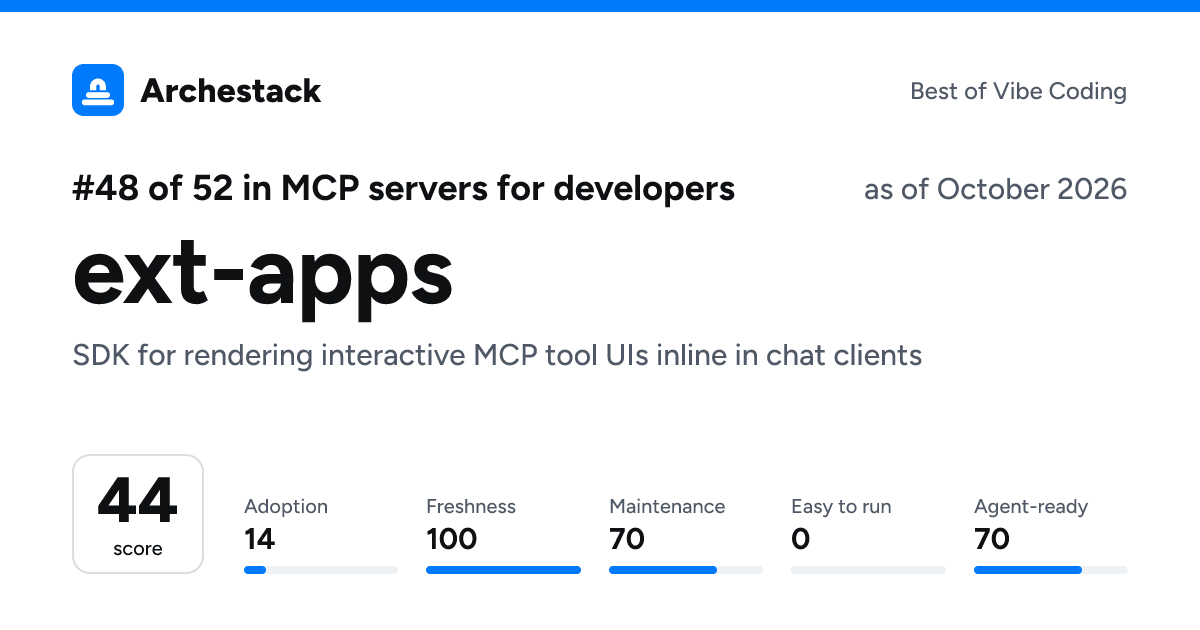
Task: Click the Maintenance progress bar
Action: pyautogui.click(x=686, y=570)
